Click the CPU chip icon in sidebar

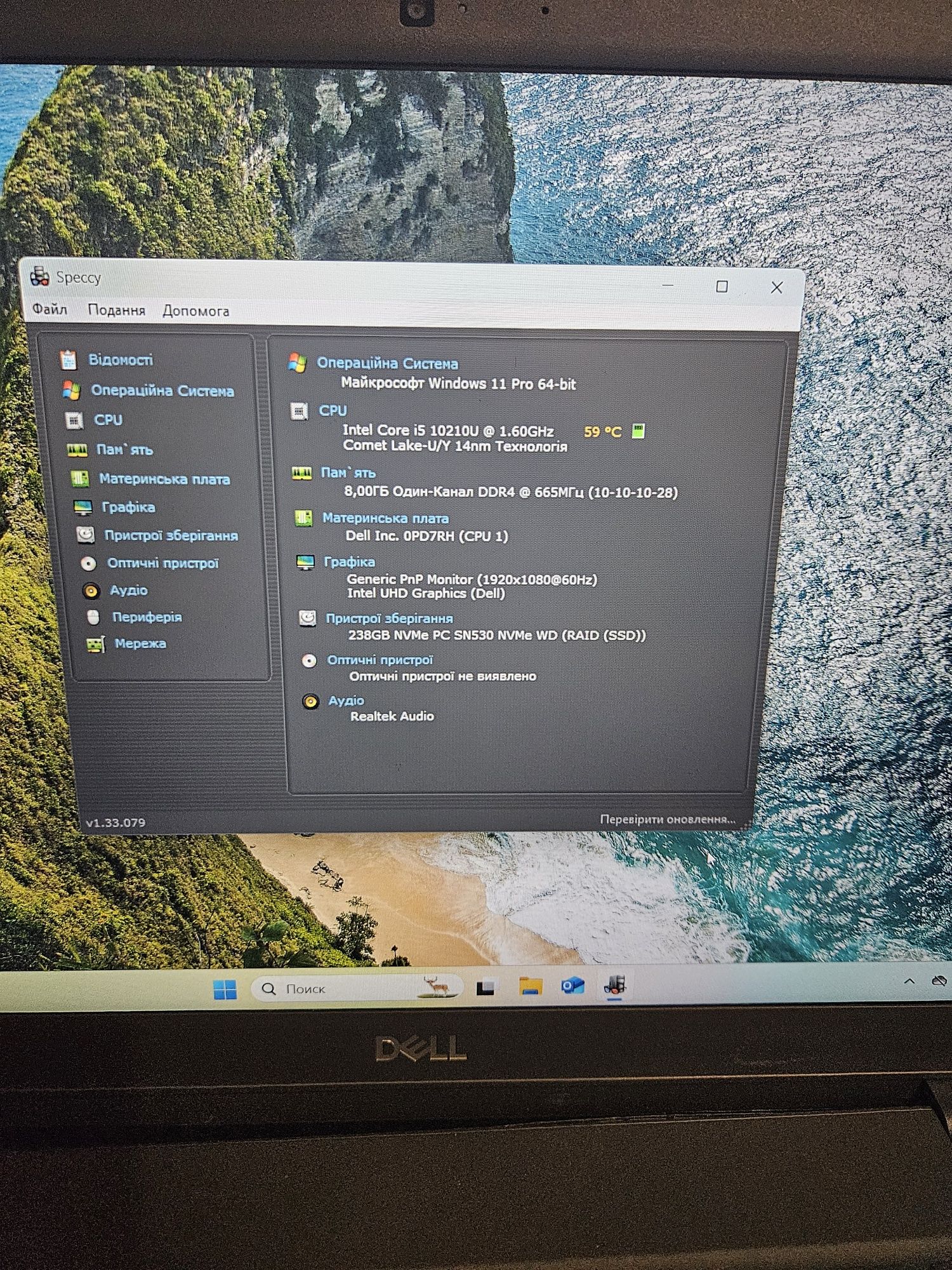point(74,420)
